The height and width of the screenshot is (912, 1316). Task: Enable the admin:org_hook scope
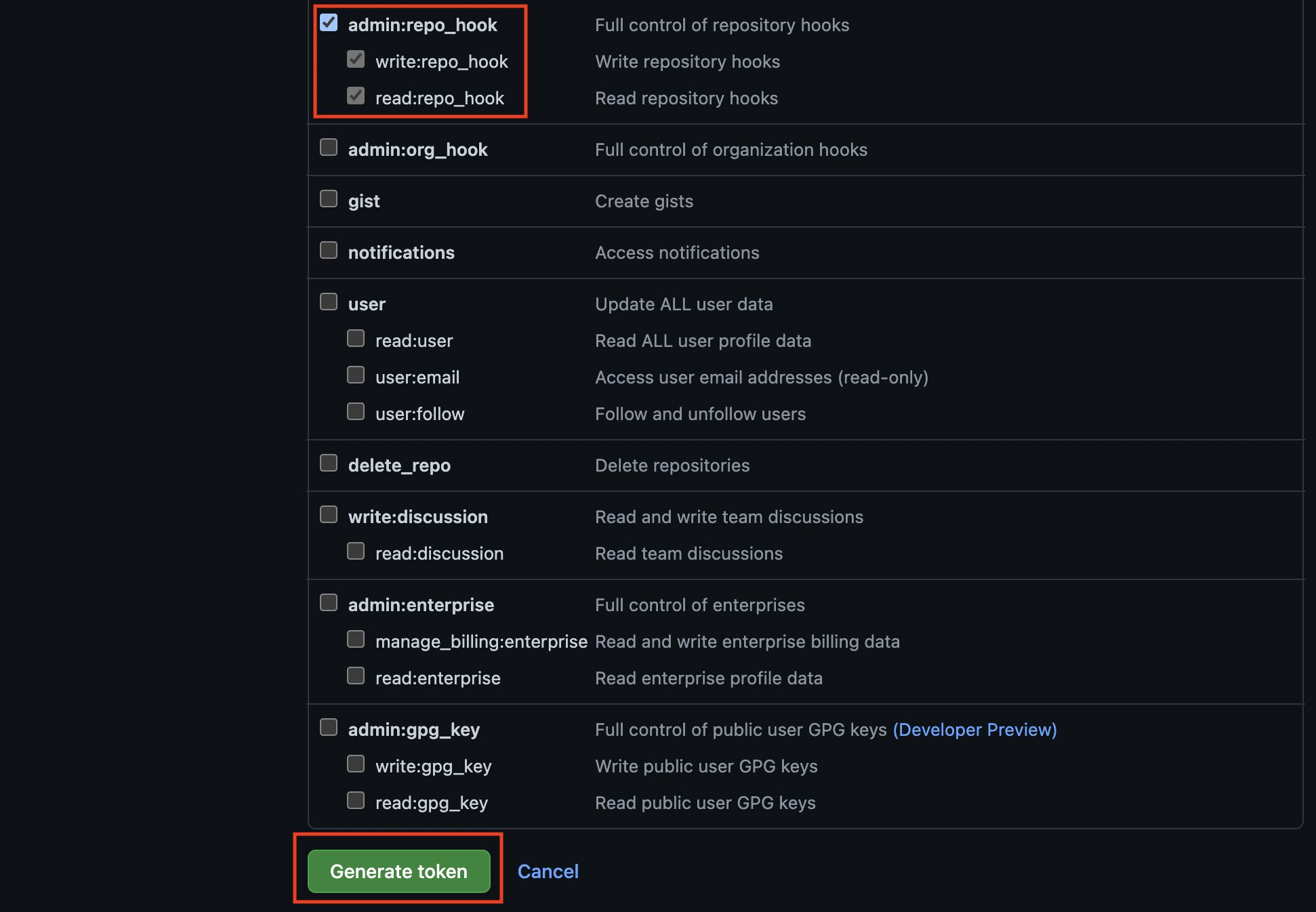(329, 148)
